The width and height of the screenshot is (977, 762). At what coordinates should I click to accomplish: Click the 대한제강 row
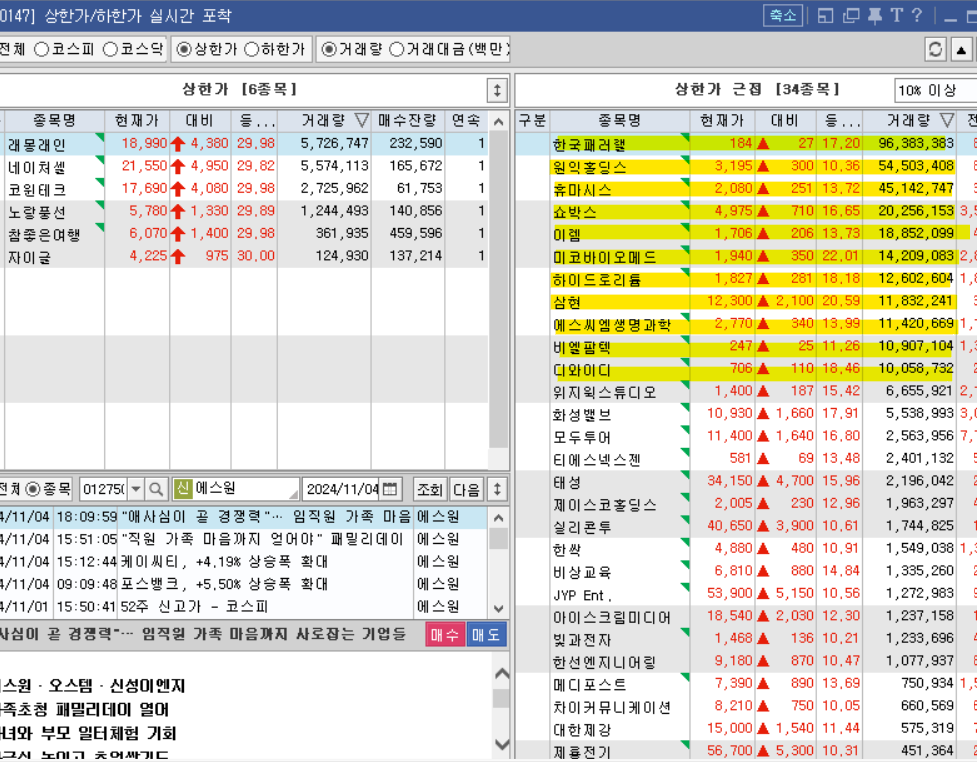pyautogui.click(x=746, y=728)
